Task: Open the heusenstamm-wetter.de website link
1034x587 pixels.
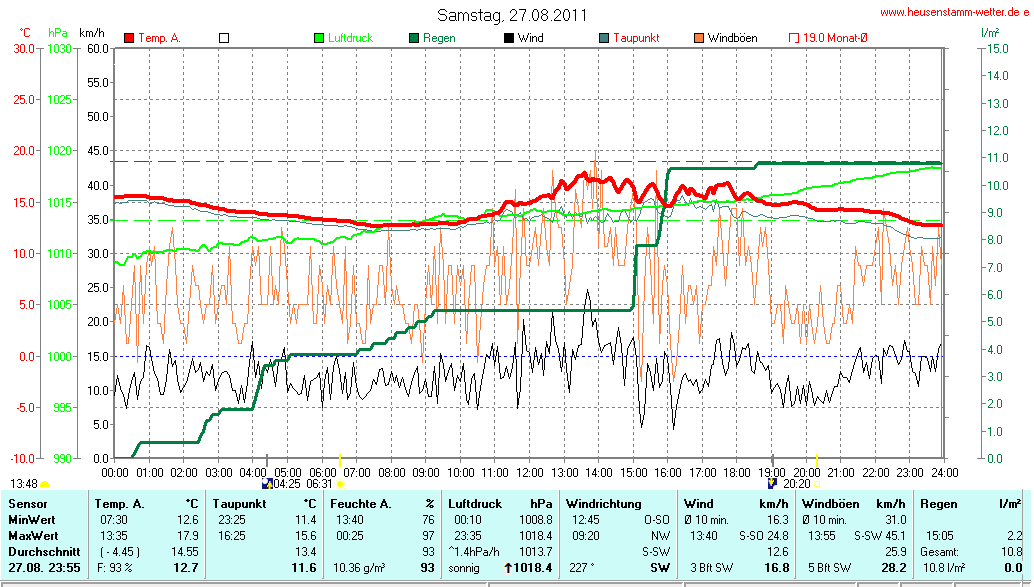Action: [955, 12]
